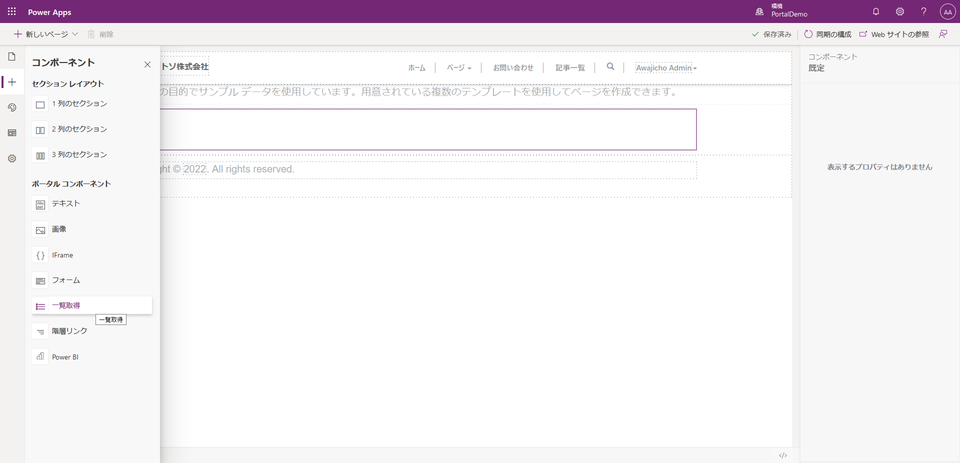Click the 同期の構成 button
The image size is (960, 463).
tap(827, 34)
